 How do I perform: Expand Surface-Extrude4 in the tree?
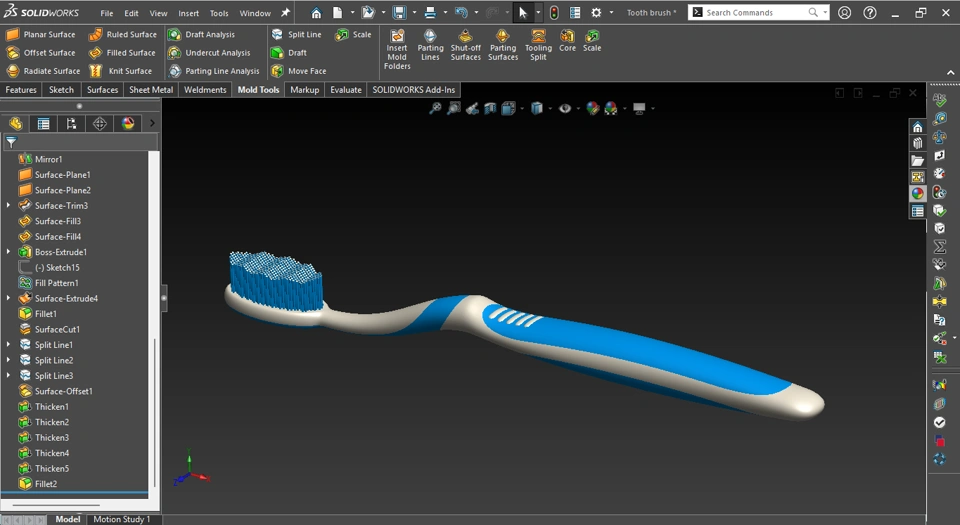coord(8,298)
